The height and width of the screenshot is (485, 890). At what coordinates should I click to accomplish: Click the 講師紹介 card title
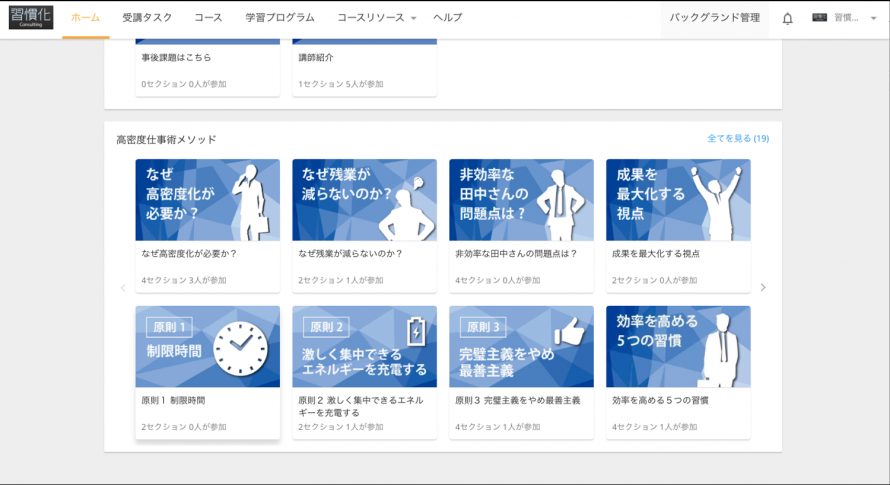point(316,57)
